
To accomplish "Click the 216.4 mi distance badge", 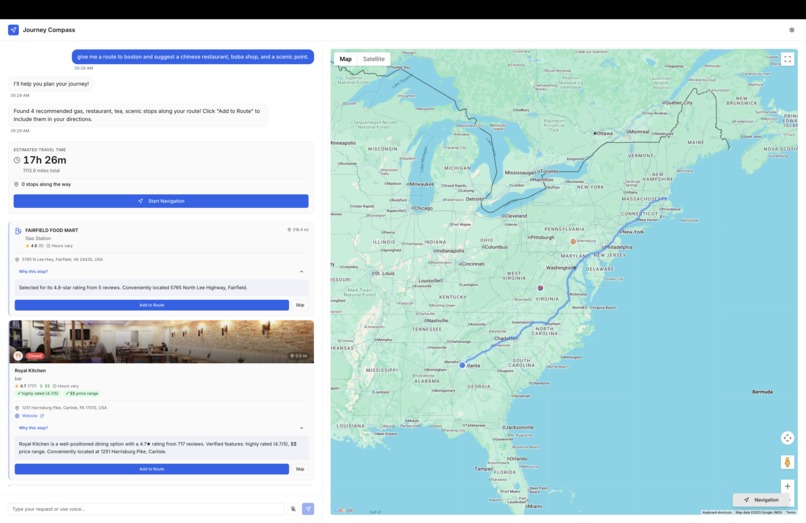I will tap(298, 230).
